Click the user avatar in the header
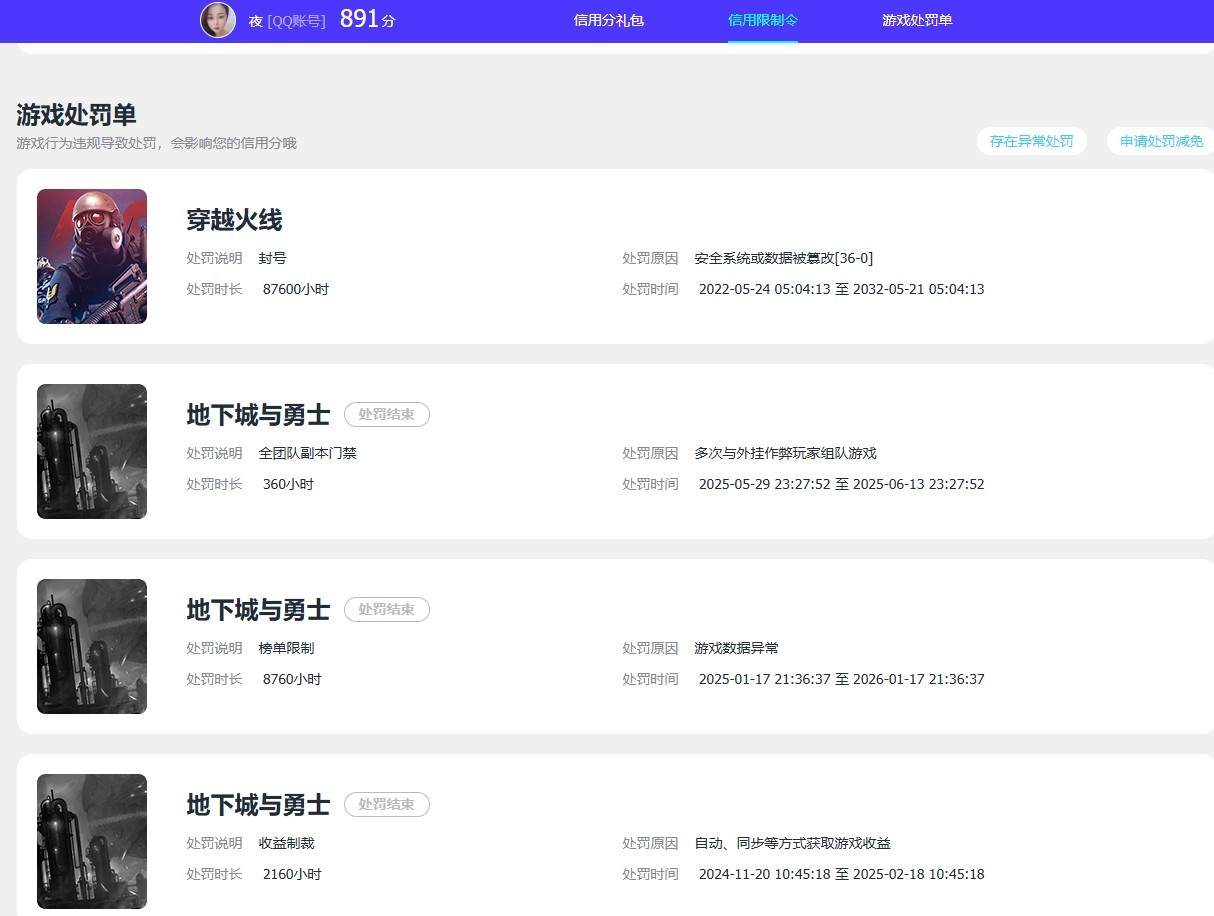This screenshot has width=1214, height=916. pos(218,20)
